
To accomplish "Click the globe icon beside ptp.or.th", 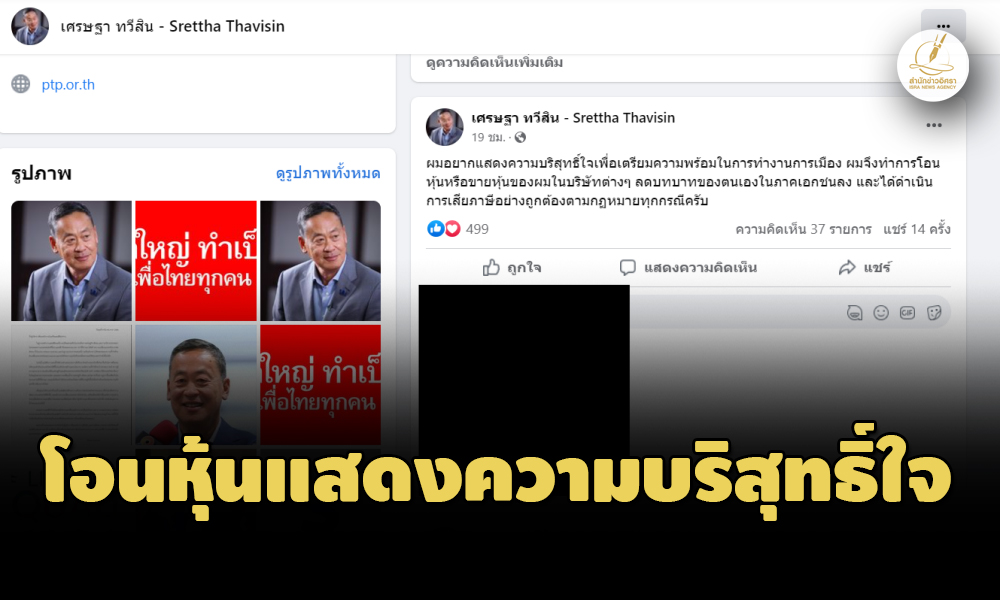I will [x=20, y=84].
